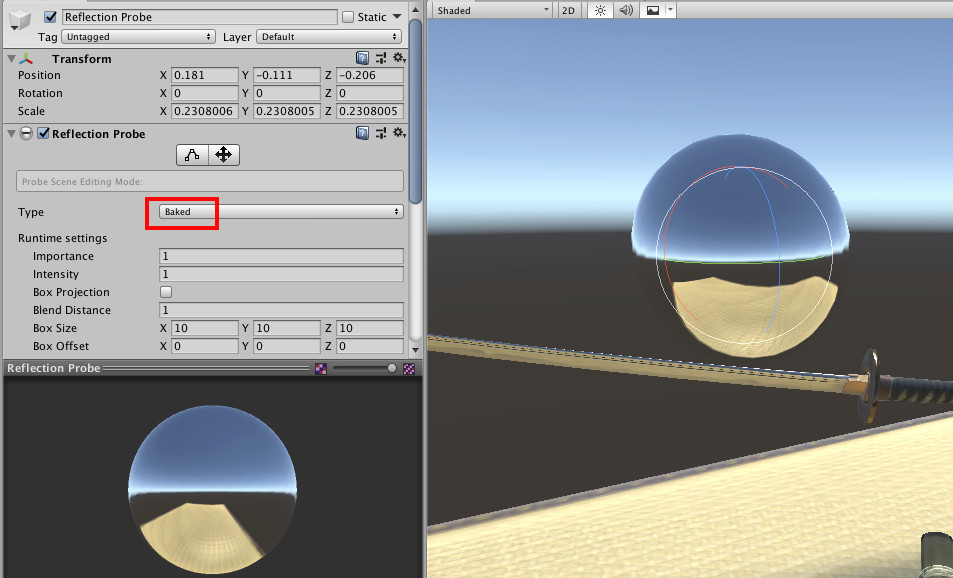953x578 pixels.
Task: Disable the Reflection Probe component checkbox
Action: click(43, 133)
